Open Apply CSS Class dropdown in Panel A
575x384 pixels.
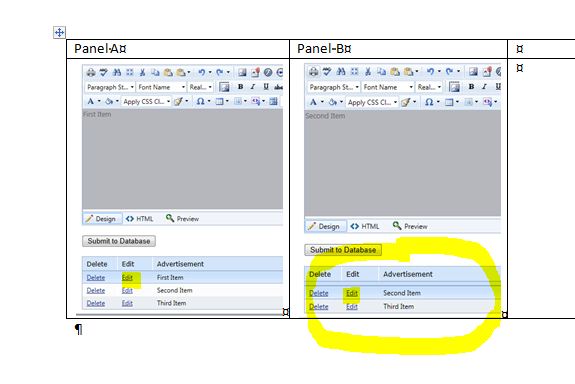coord(147,101)
